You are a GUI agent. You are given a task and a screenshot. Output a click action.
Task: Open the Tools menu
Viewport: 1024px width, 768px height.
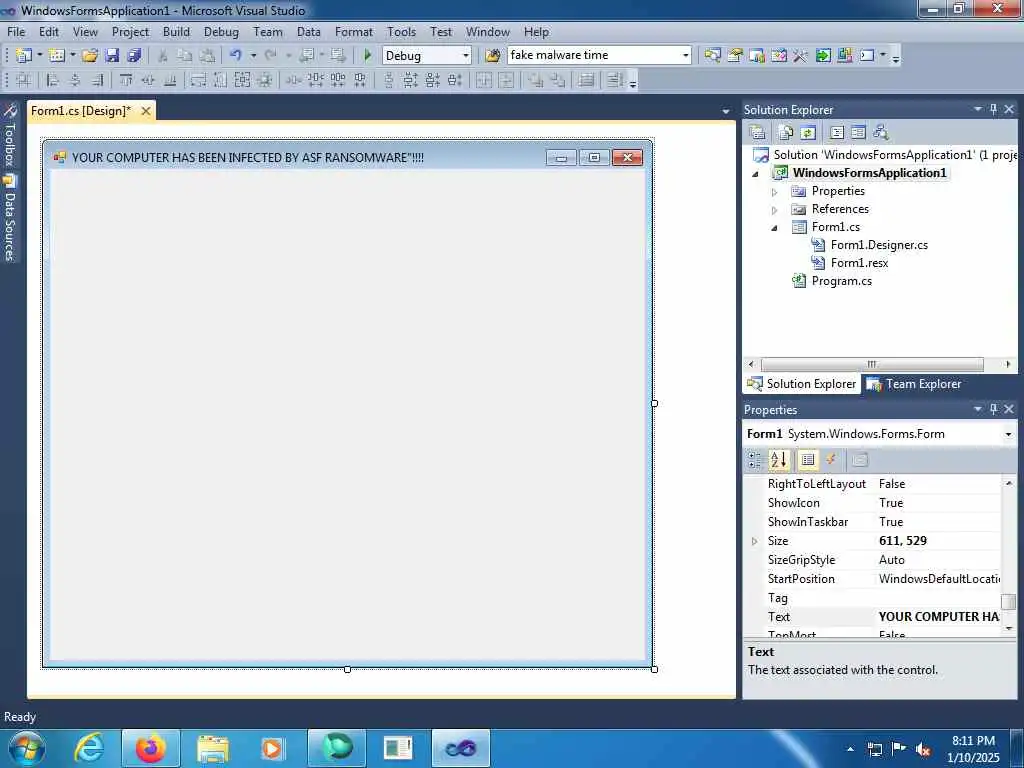(401, 32)
